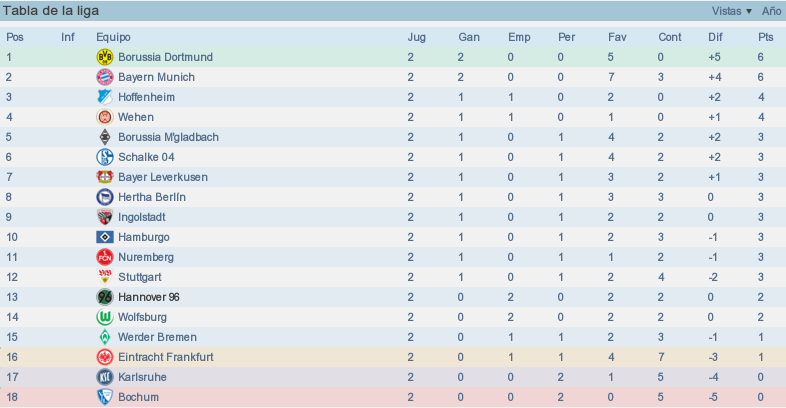Screen dimensions: 786x408
Task: Click the Eintracht Frankfurt crest
Action: click(105, 357)
